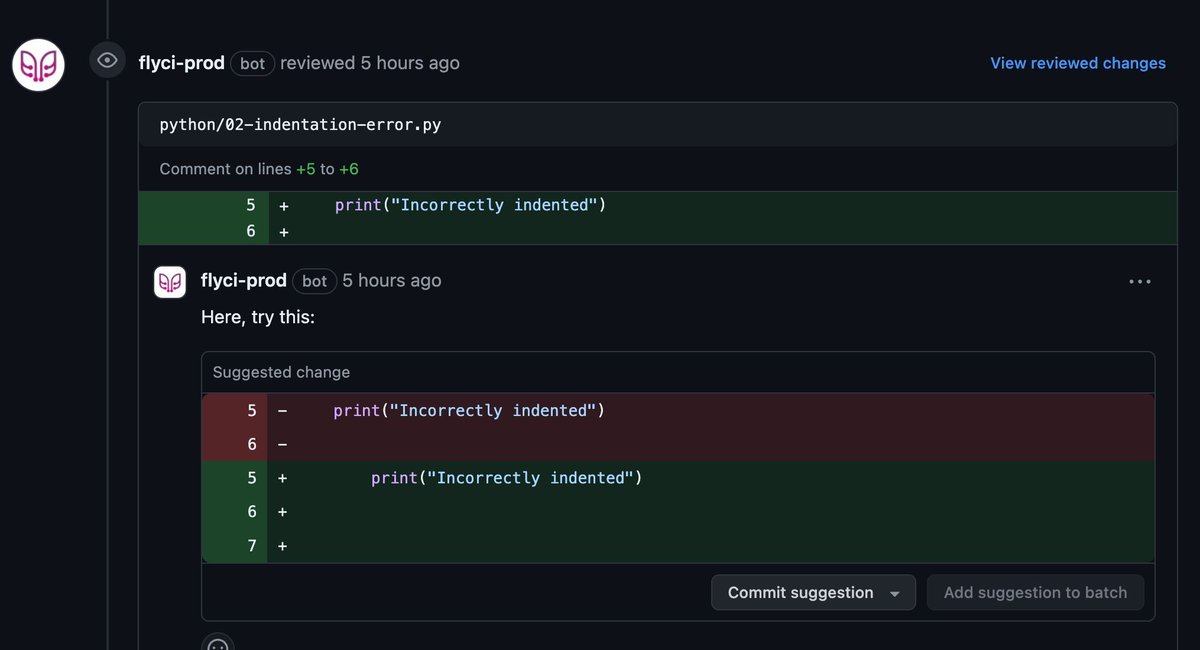Screen dimensions: 1200x650
Task: Click View reviewed changes link
Action: click(1078, 63)
